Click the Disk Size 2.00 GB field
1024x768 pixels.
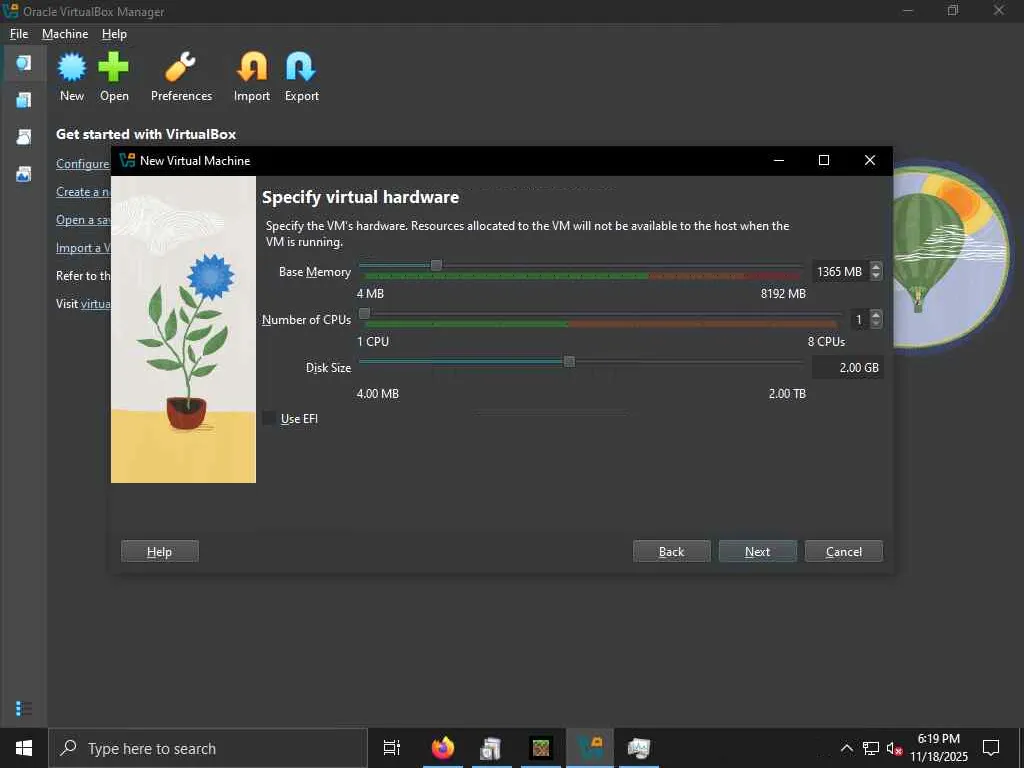click(847, 368)
